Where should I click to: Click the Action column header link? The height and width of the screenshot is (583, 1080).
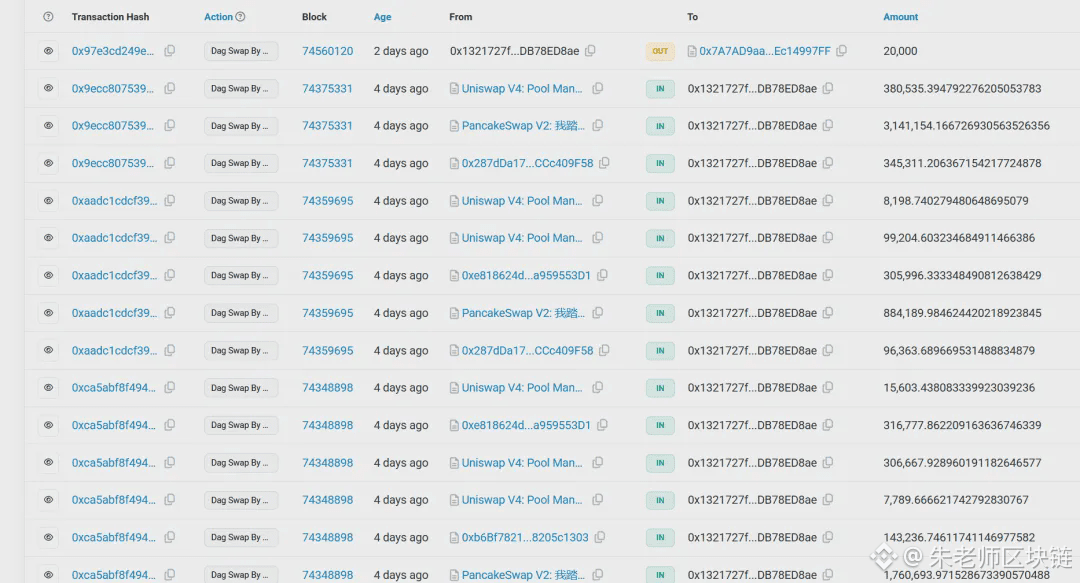(218, 17)
